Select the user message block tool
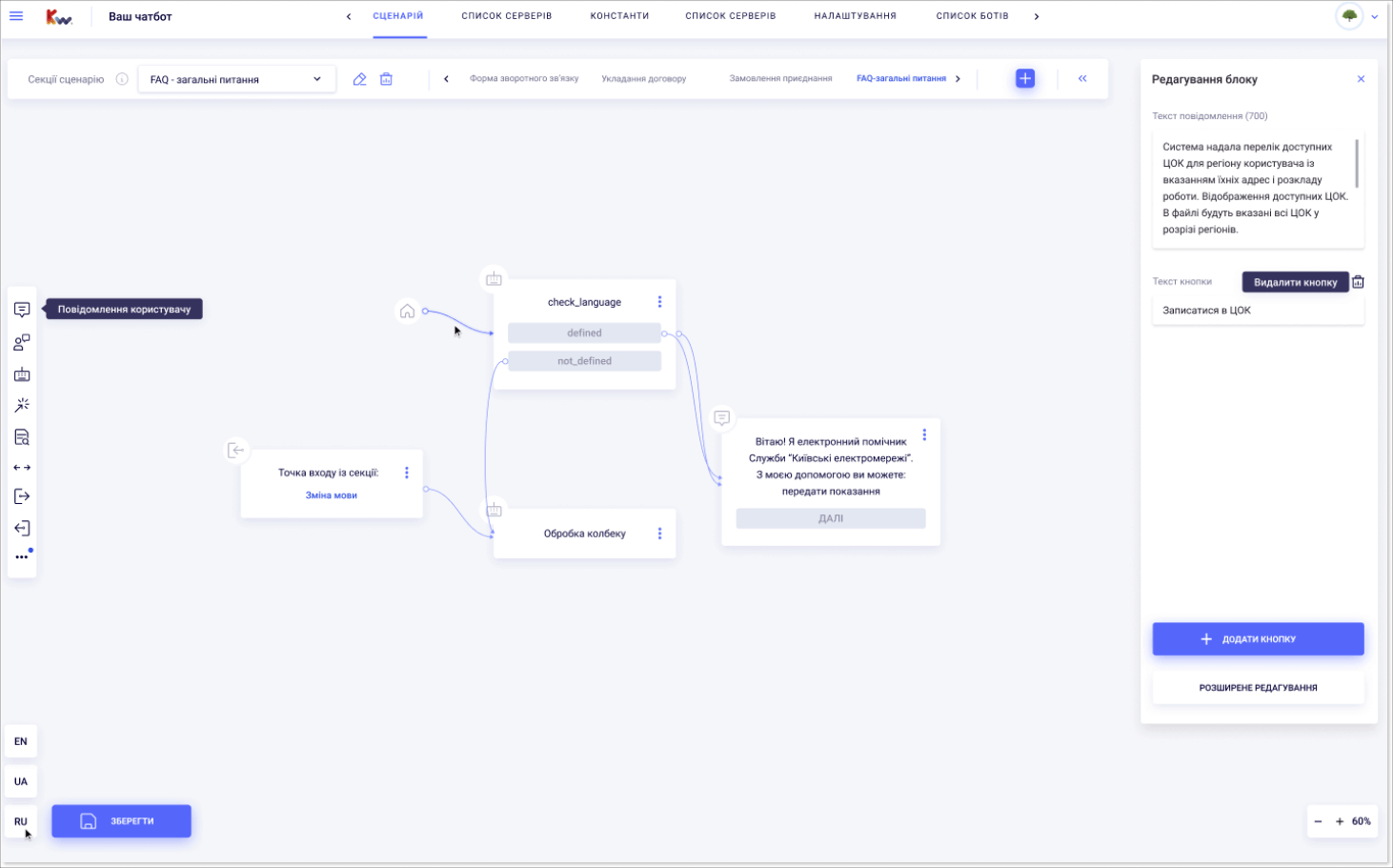The width and height of the screenshot is (1393, 868). point(22,310)
